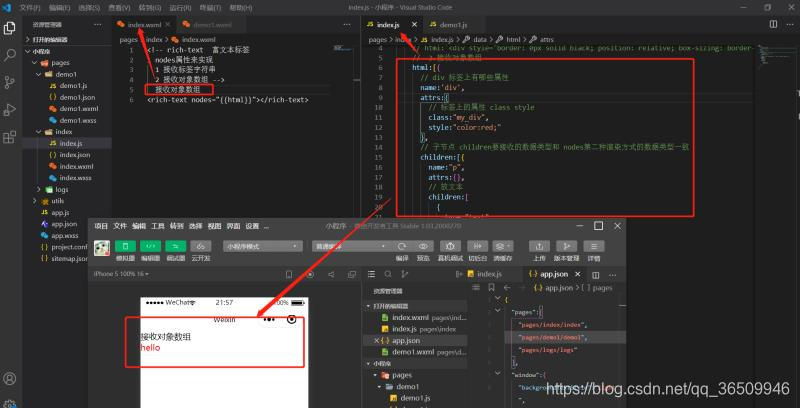Click the simulator rotate device icon
Image resolution: width=800 pixels, height=408 pixels.
pyautogui.click(x=289, y=274)
